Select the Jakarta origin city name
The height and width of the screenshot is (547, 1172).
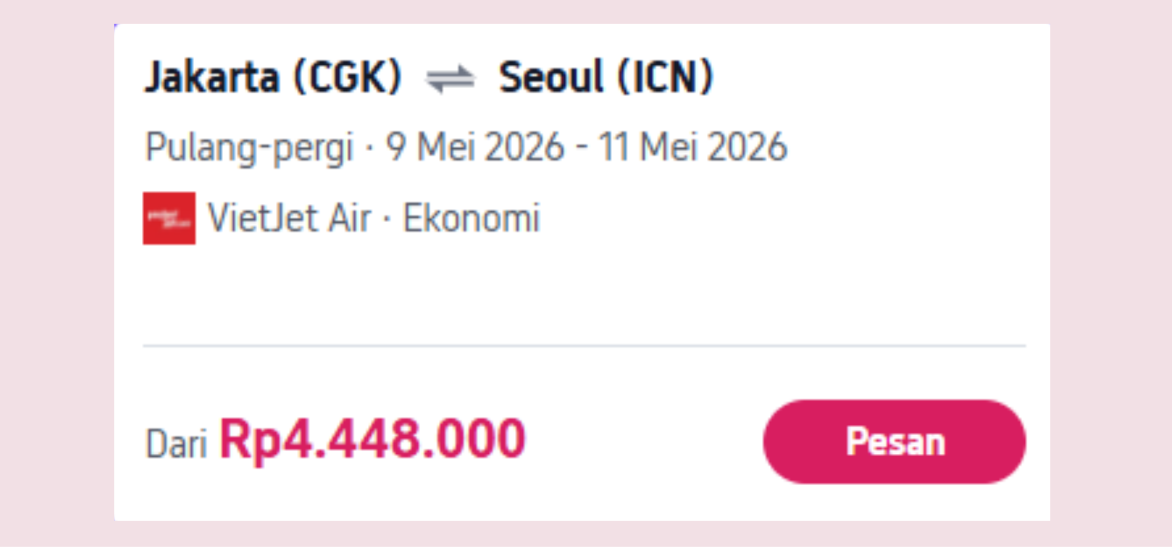tap(211, 78)
